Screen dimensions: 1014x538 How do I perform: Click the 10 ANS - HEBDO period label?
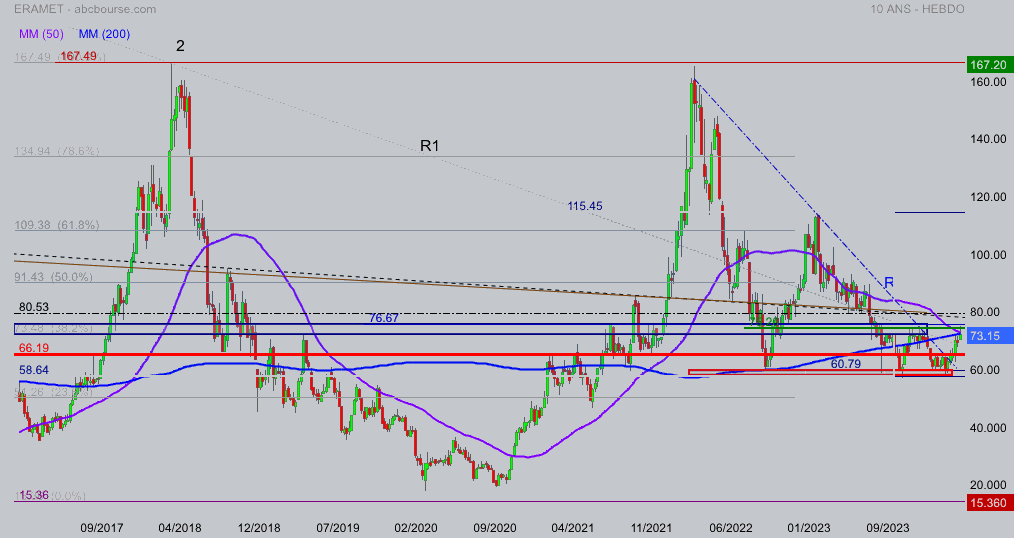click(917, 9)
